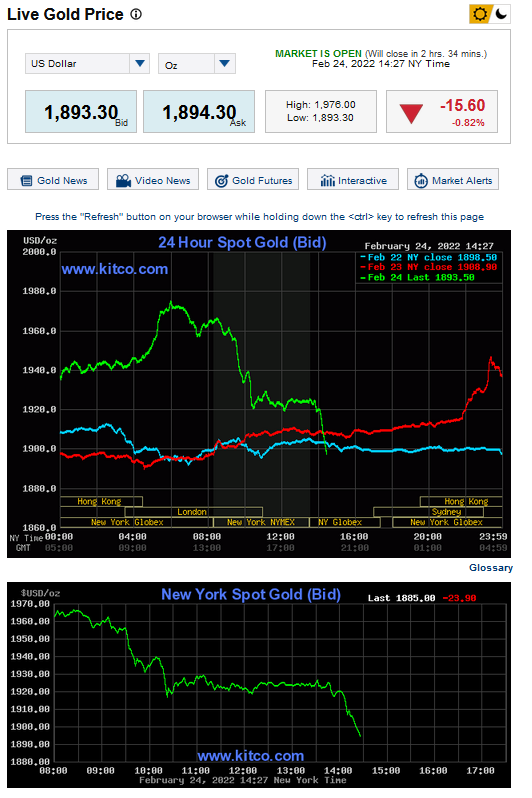Click the US Dollar dropdown arrow
Screen dimensions: 532x798
click(139, 64)
